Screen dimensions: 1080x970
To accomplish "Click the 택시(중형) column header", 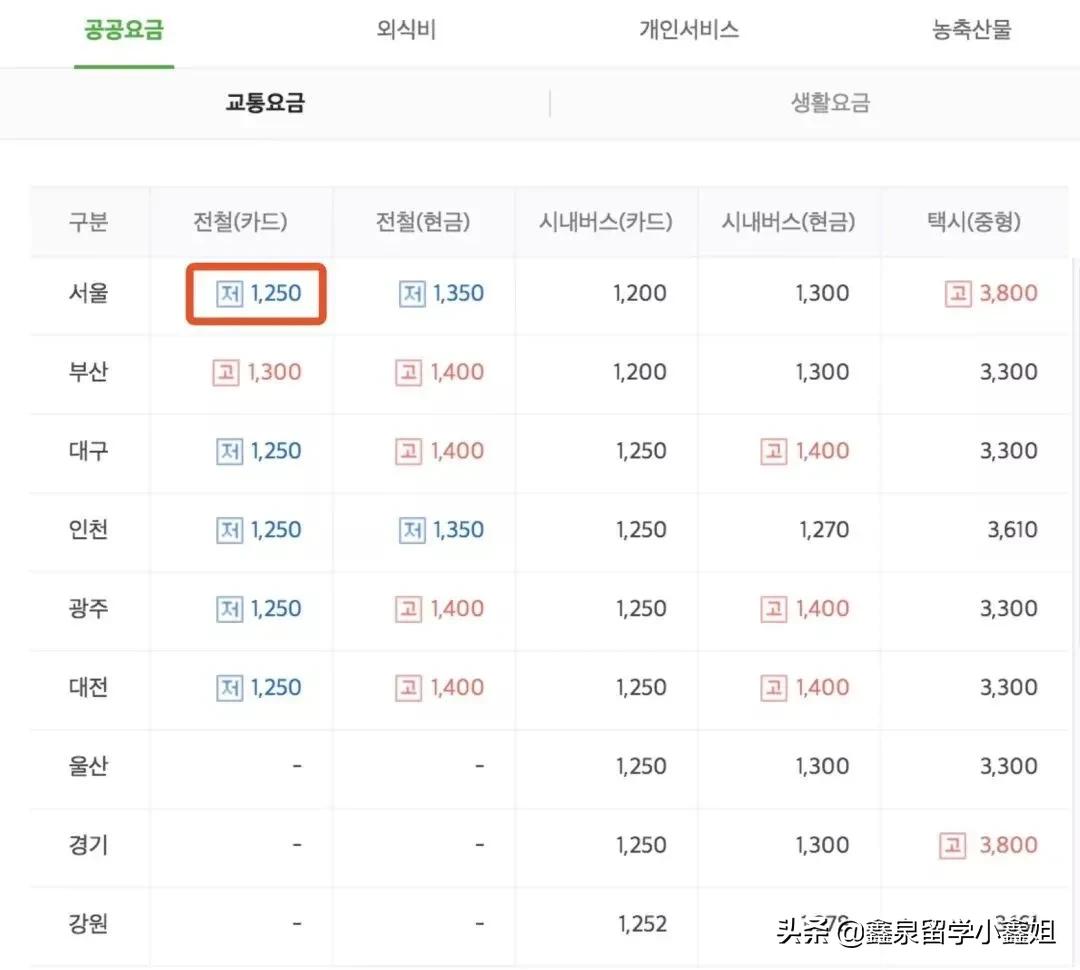I will coord(975,222).
